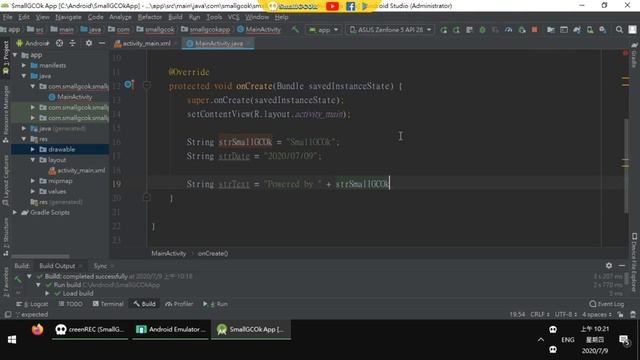This screenshot has width=640, height=360.
Task: Expand the drawable folder node
Action: [33, 149]
